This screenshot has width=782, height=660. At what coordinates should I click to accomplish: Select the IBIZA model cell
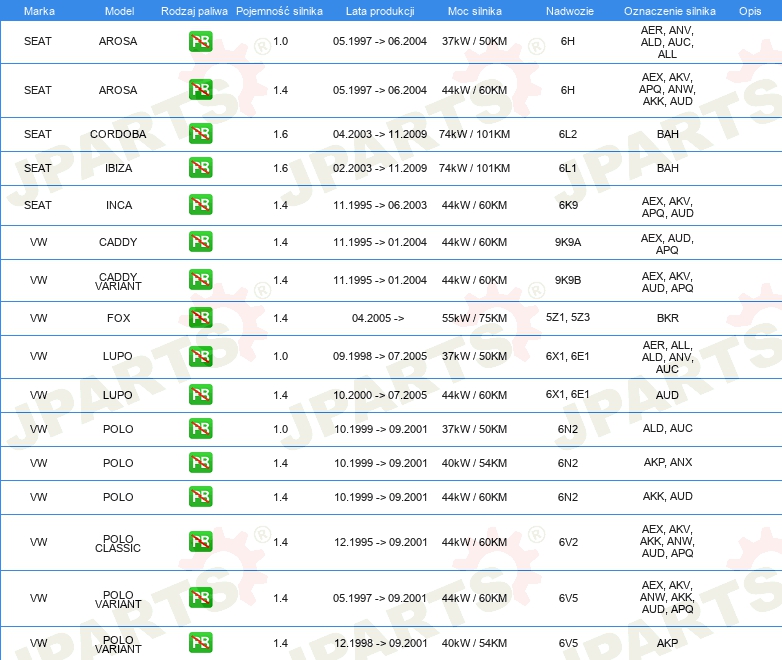[x=119, y=168]
